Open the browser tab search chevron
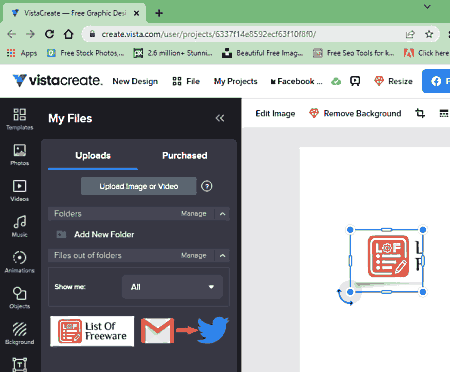 click(427, 7)
